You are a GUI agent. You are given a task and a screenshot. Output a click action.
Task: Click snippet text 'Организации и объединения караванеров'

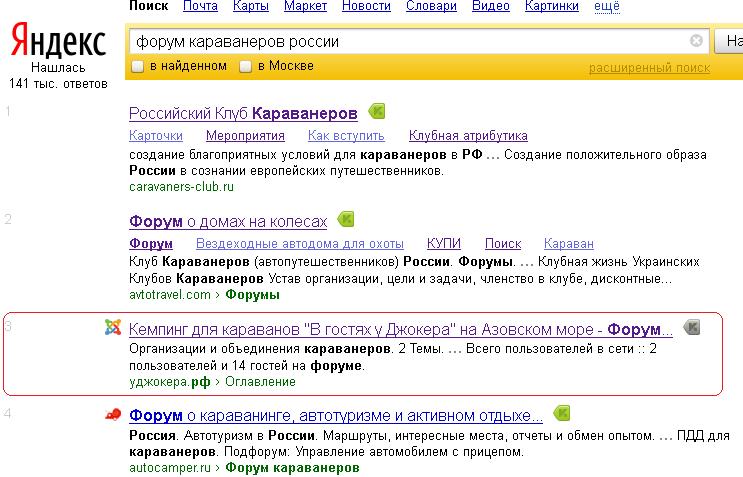point(260,349)
